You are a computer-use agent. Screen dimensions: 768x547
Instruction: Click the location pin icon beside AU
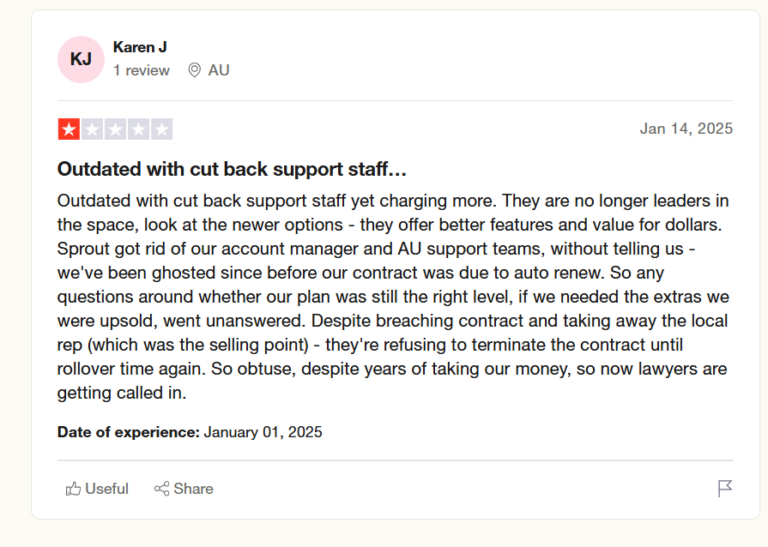pyautogui.click(x=194, y=70)
